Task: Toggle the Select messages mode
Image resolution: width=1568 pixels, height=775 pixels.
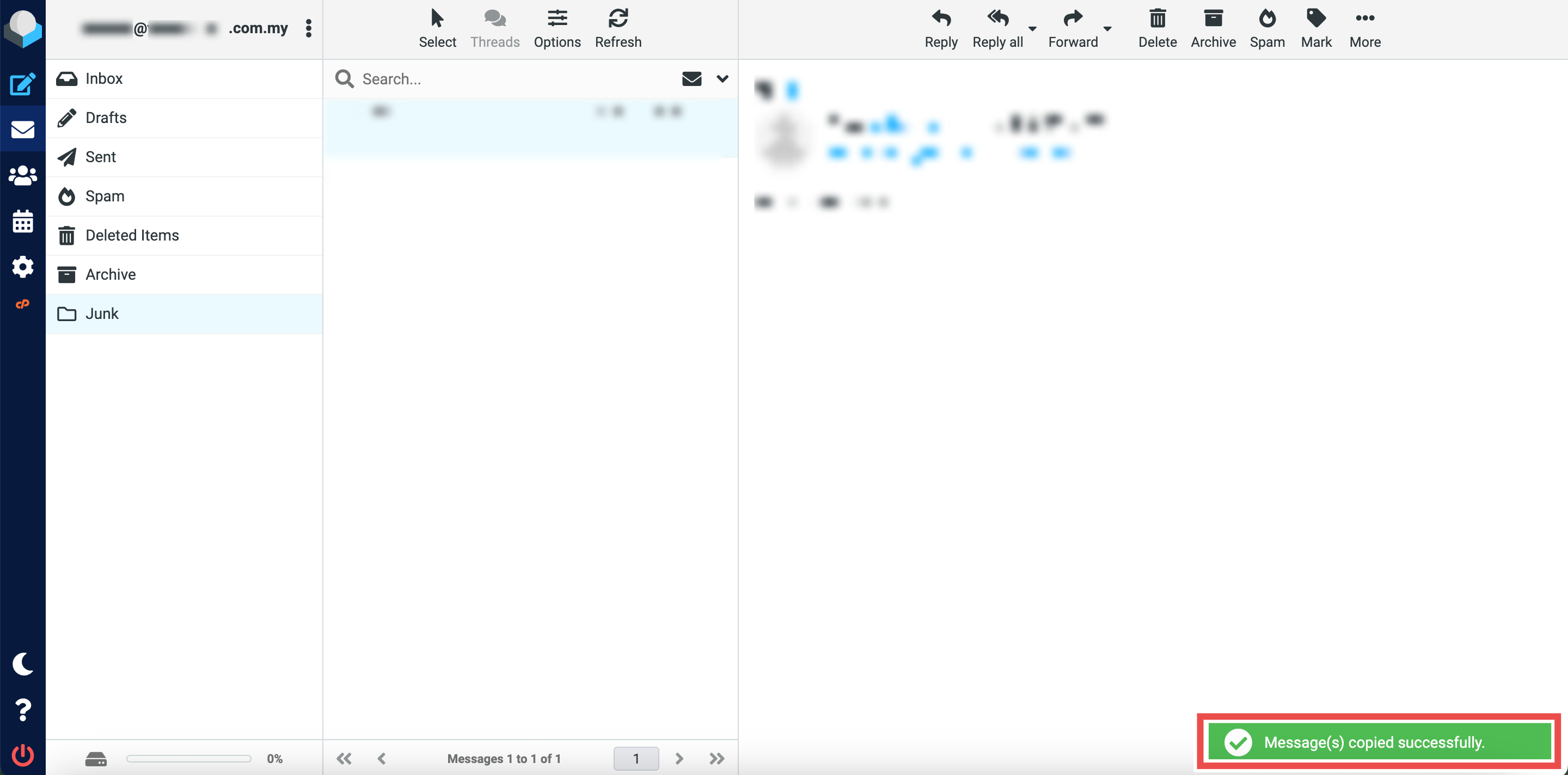Action: [x=437, y=28]
